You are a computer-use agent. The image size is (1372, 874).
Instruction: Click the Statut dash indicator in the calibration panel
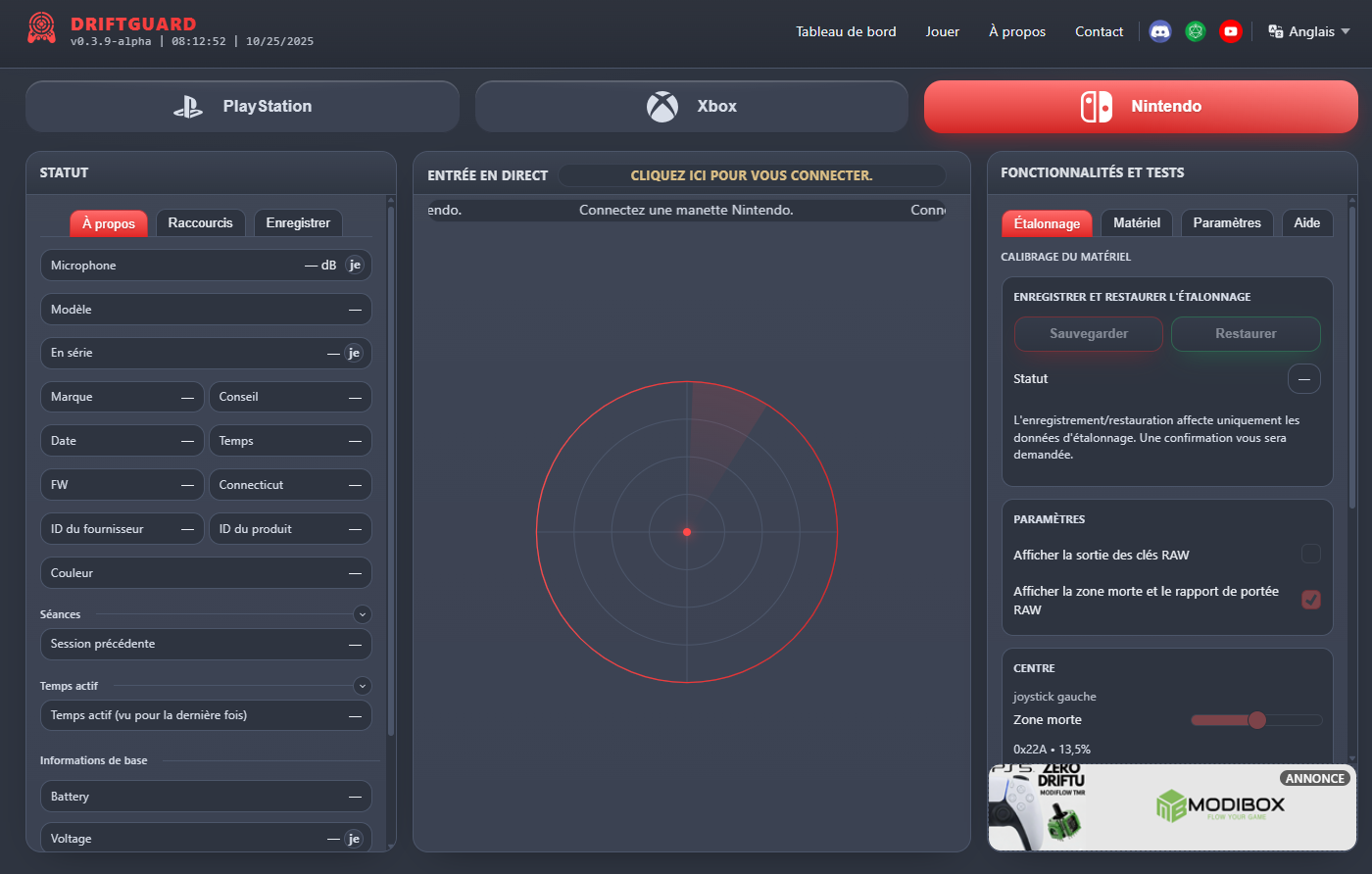click(x=1303, y=379)
